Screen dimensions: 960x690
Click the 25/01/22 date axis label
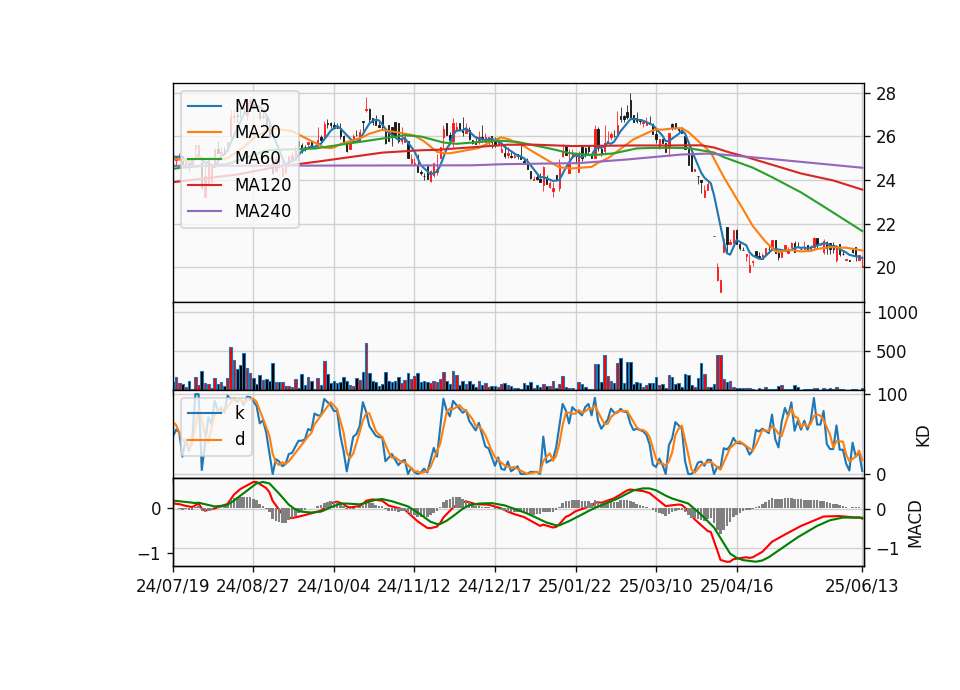click(x=575, y=587)
